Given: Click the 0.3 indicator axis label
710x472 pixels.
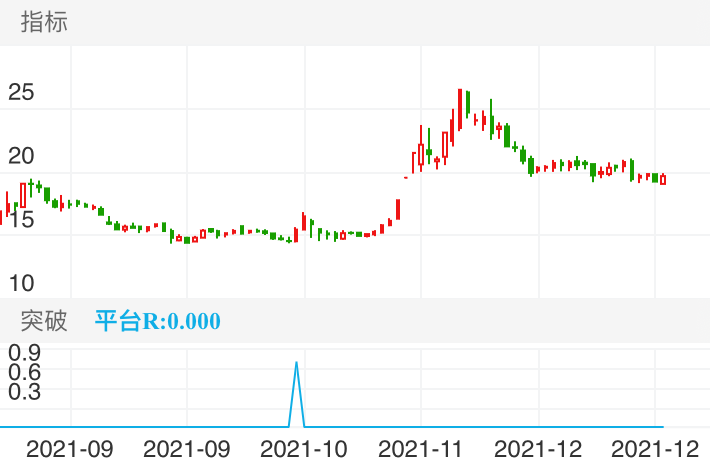Looking at the screenshot, I should click(24, 392).
